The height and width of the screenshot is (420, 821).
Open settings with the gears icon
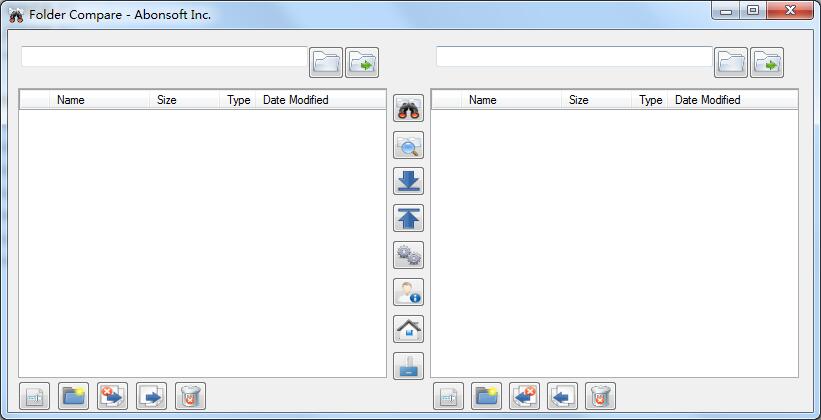[408, 255]
